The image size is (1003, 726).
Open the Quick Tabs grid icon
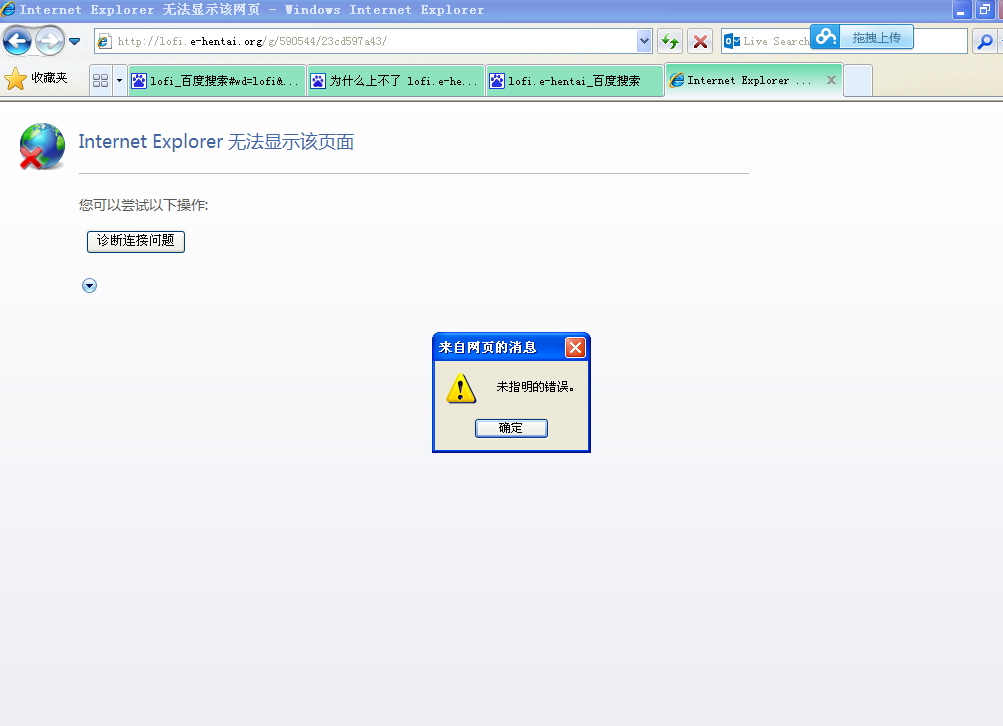100,81
